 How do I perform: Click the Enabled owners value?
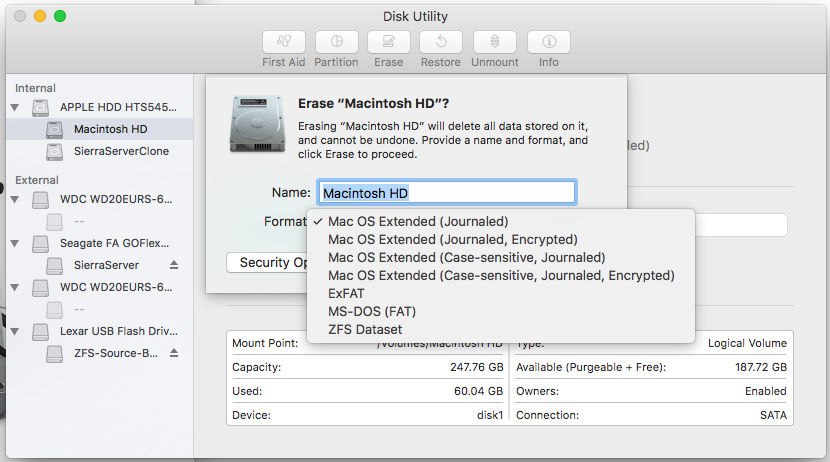(x=765, y=391)
